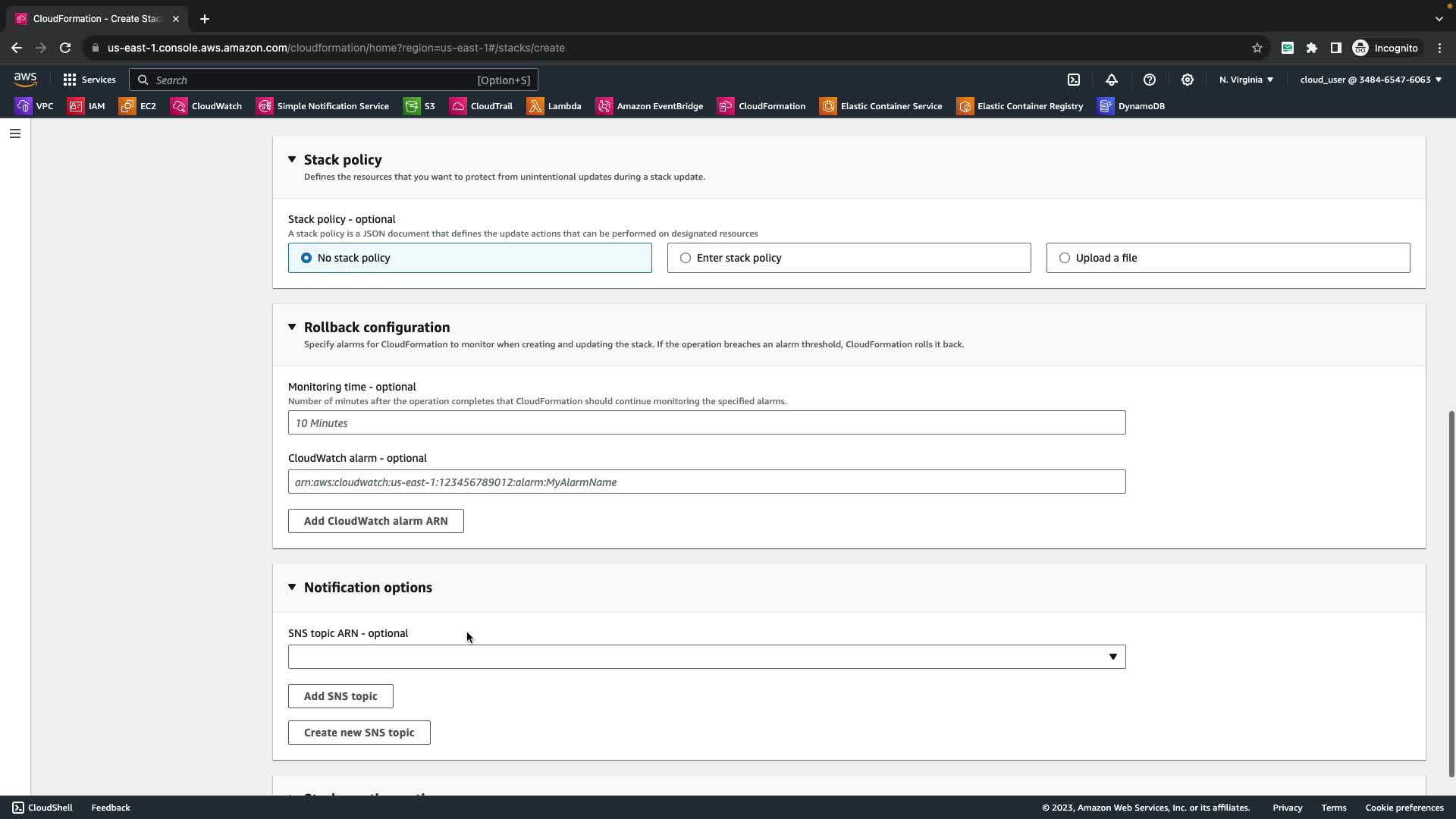Go to DynamoDB service shortcut

pyautogui.click(x=1131, y=106)
